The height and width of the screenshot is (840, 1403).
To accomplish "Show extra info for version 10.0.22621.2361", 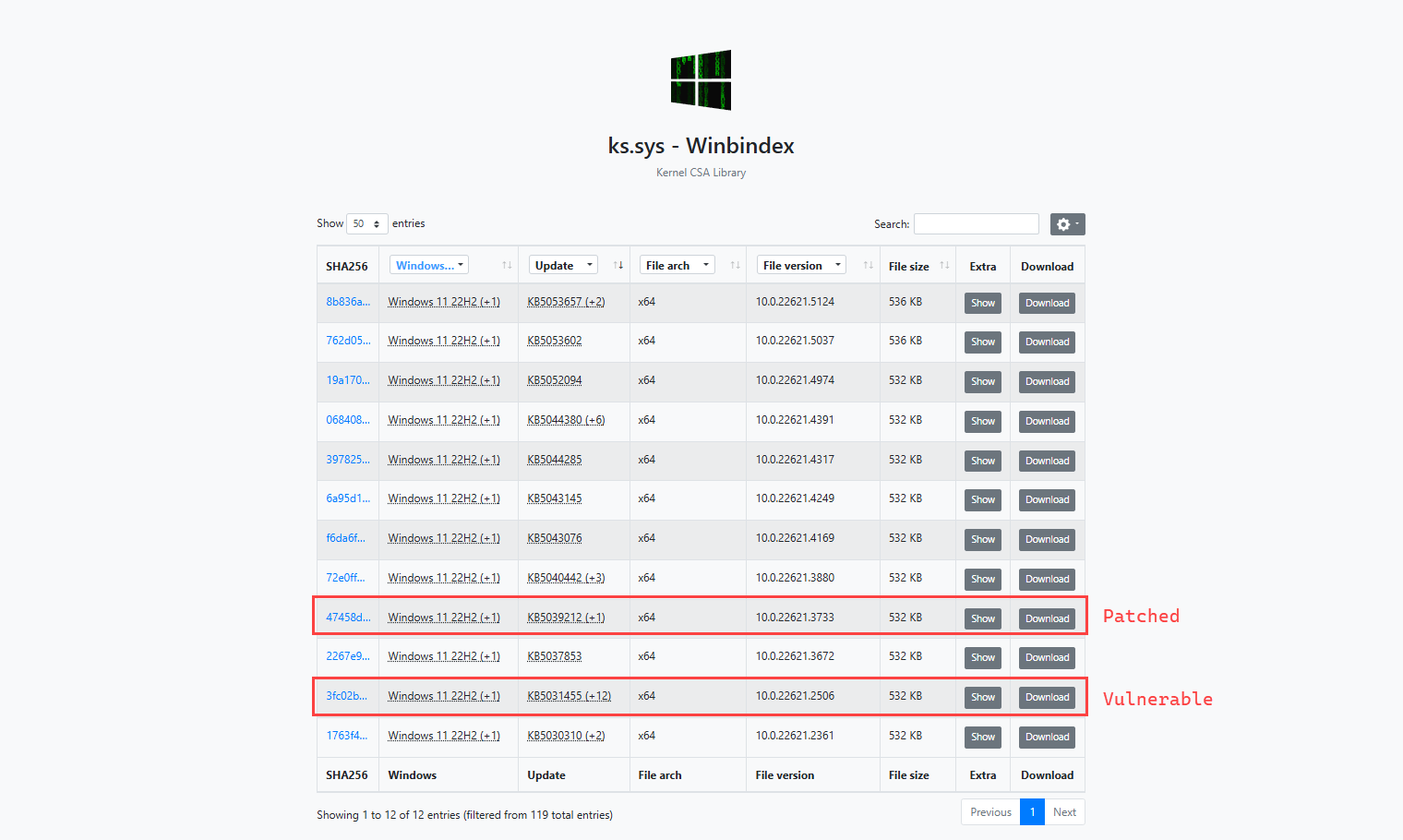I will pos(983,737).
